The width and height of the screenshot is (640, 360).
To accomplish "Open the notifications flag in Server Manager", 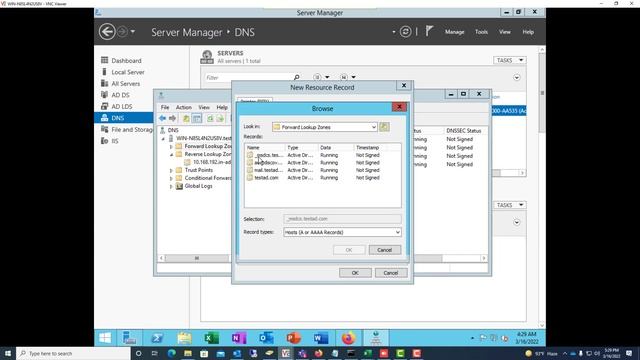I will pyautogui.click(x=429, y=31).
